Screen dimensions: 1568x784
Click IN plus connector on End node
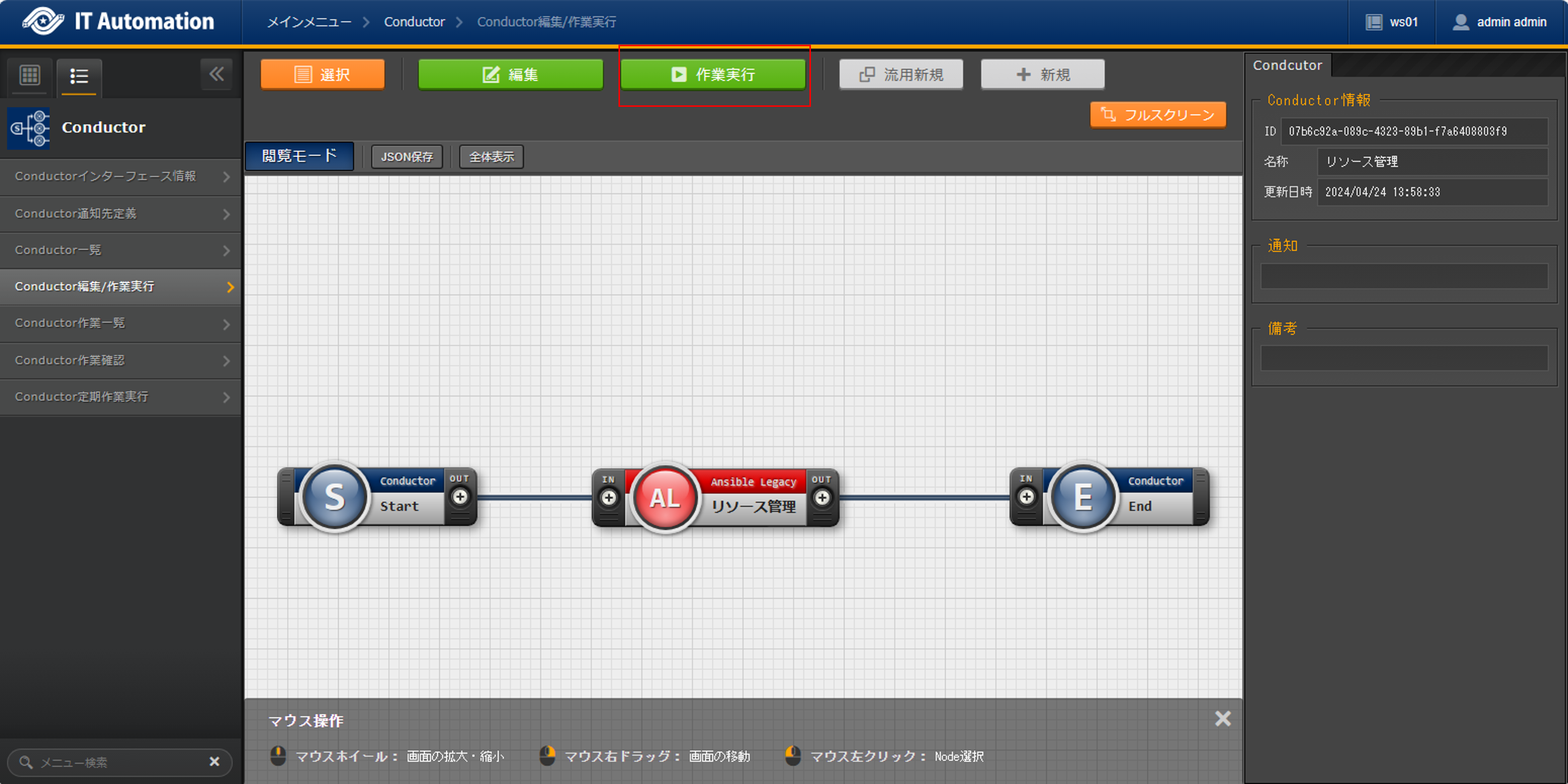click(x=1026, y=497)
